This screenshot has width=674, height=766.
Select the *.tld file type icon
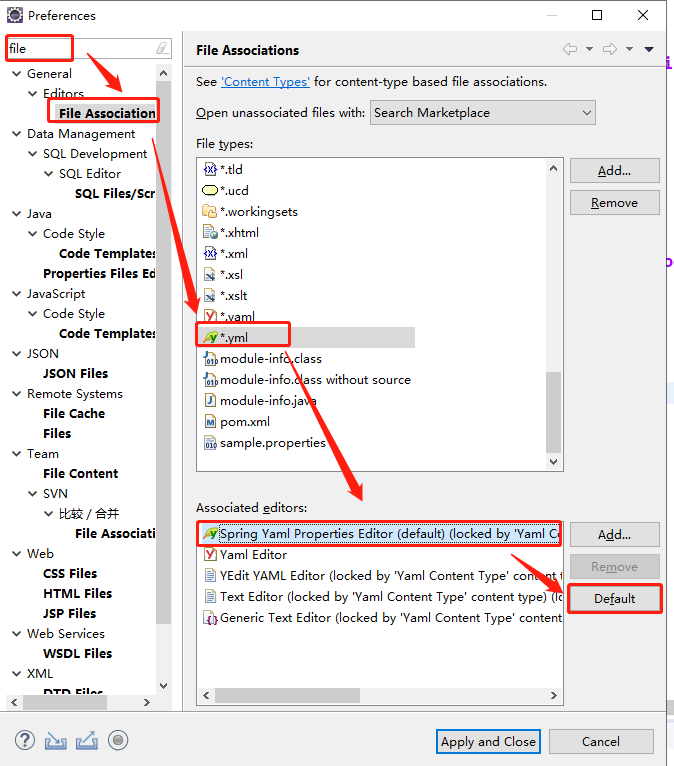(x=210, y=170)
